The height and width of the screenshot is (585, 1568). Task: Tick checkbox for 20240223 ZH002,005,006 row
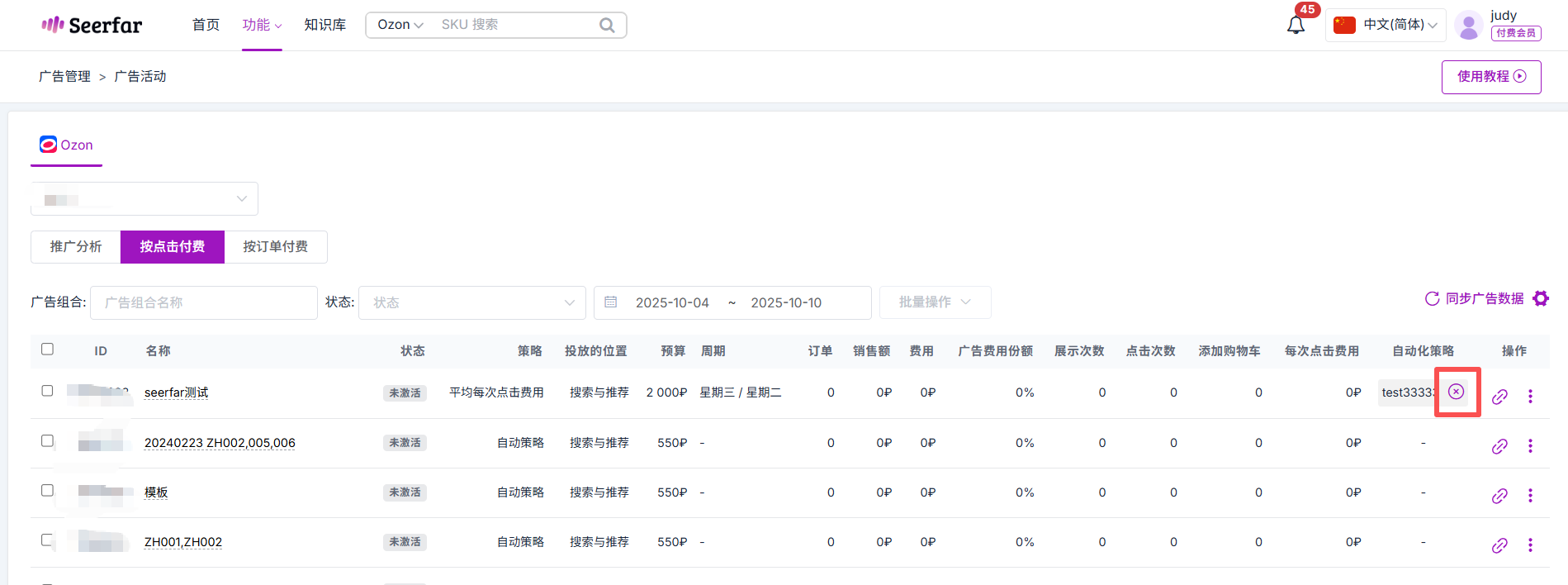pyautogui.click(x=48, y=441)
